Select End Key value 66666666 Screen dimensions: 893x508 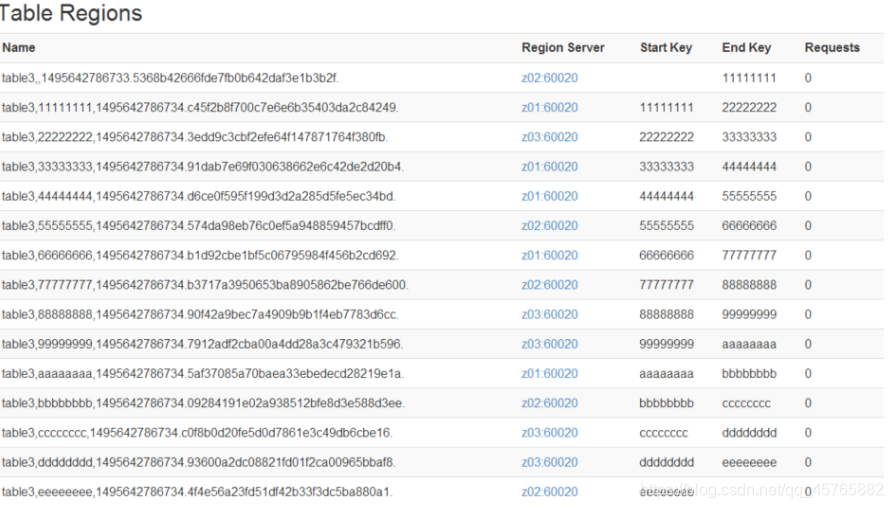point(749,226)
